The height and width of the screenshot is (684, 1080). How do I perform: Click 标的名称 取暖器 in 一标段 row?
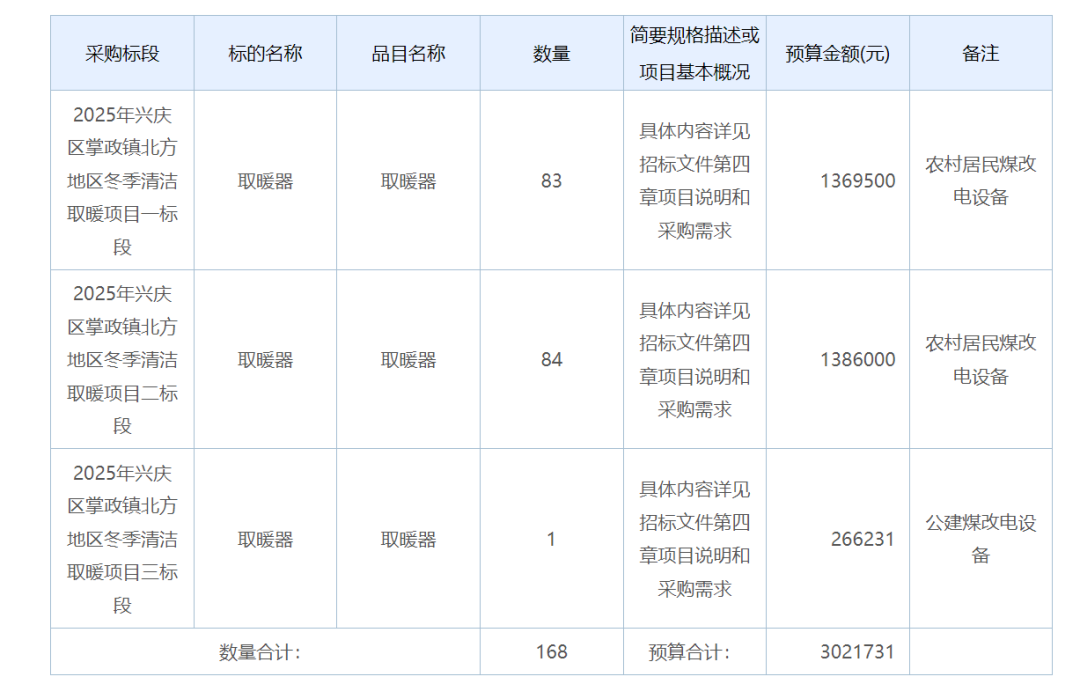pyautogui.click(x=265, y=181)
